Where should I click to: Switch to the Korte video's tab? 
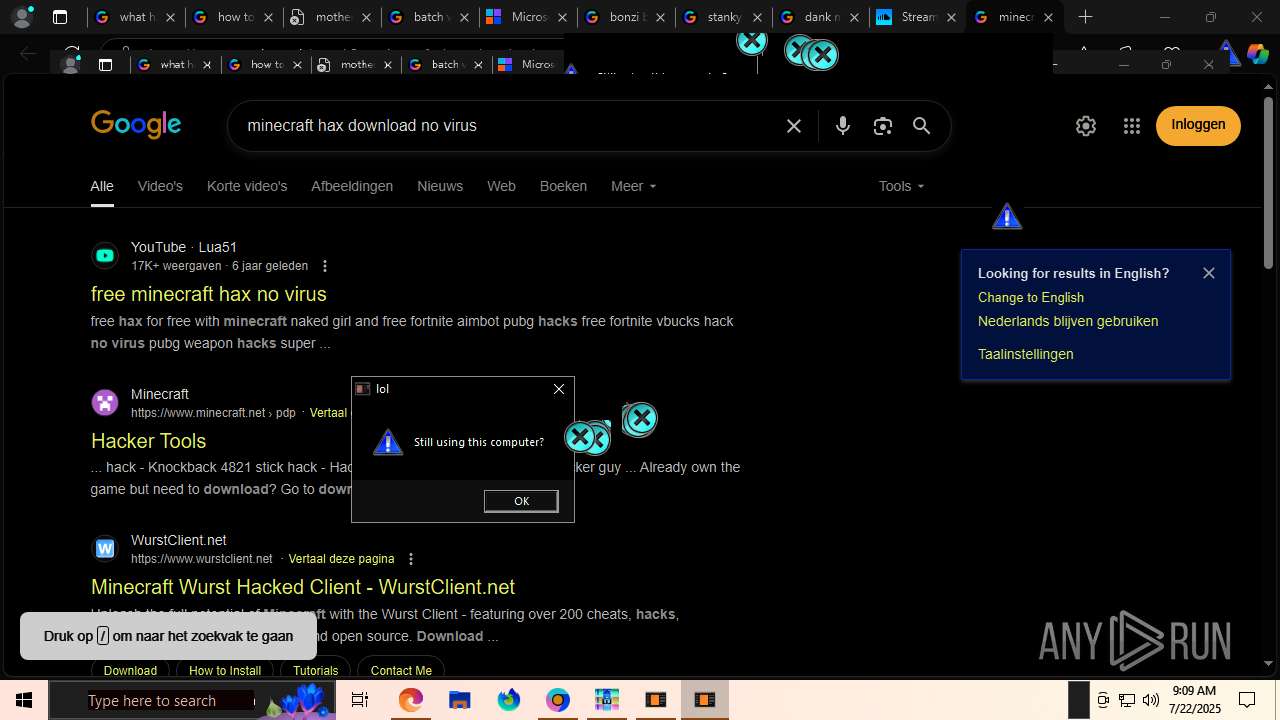pyautogui.click(x=247, y=186)
